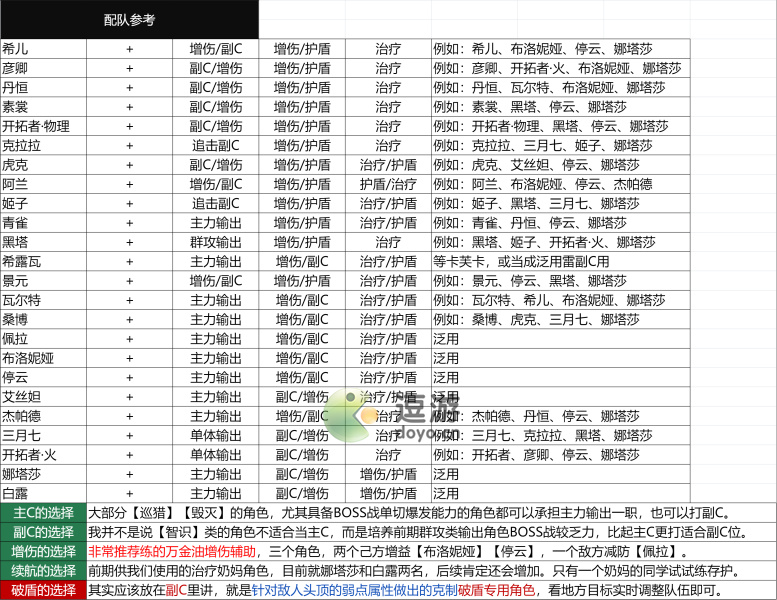Select the cell 姬子 in first column

tap(44, 204)
